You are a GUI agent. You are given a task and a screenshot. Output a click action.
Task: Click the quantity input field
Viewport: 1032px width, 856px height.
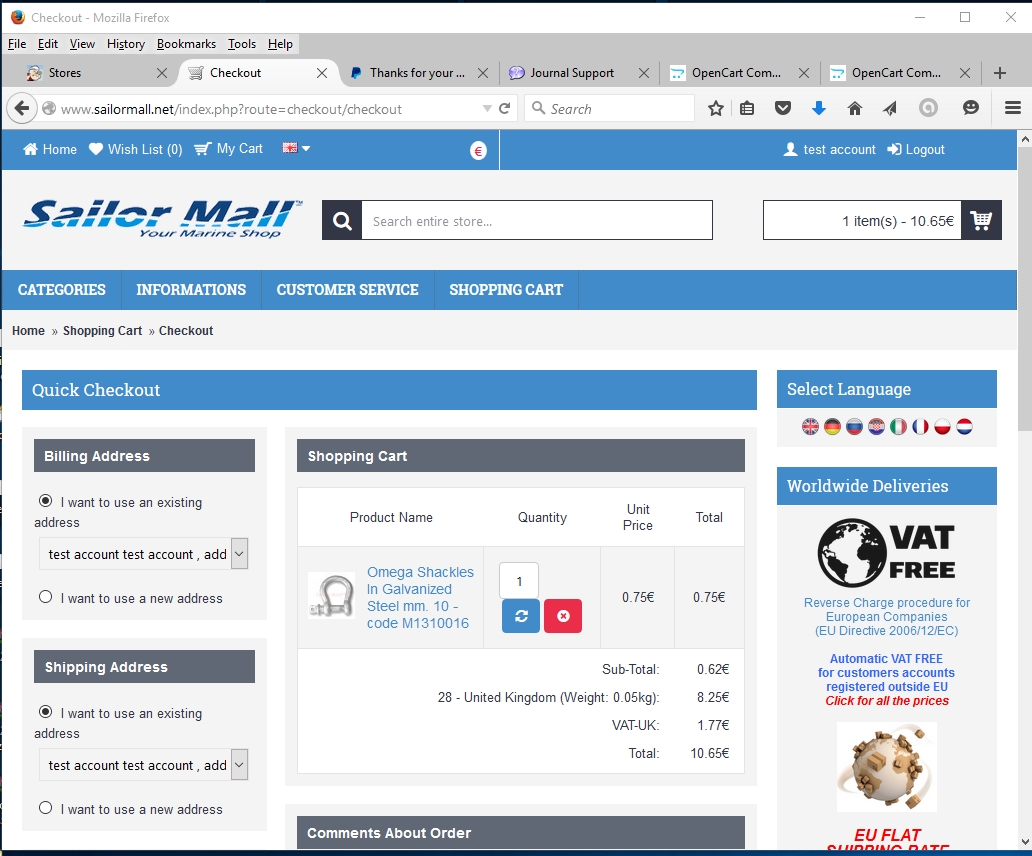[519, 581]
